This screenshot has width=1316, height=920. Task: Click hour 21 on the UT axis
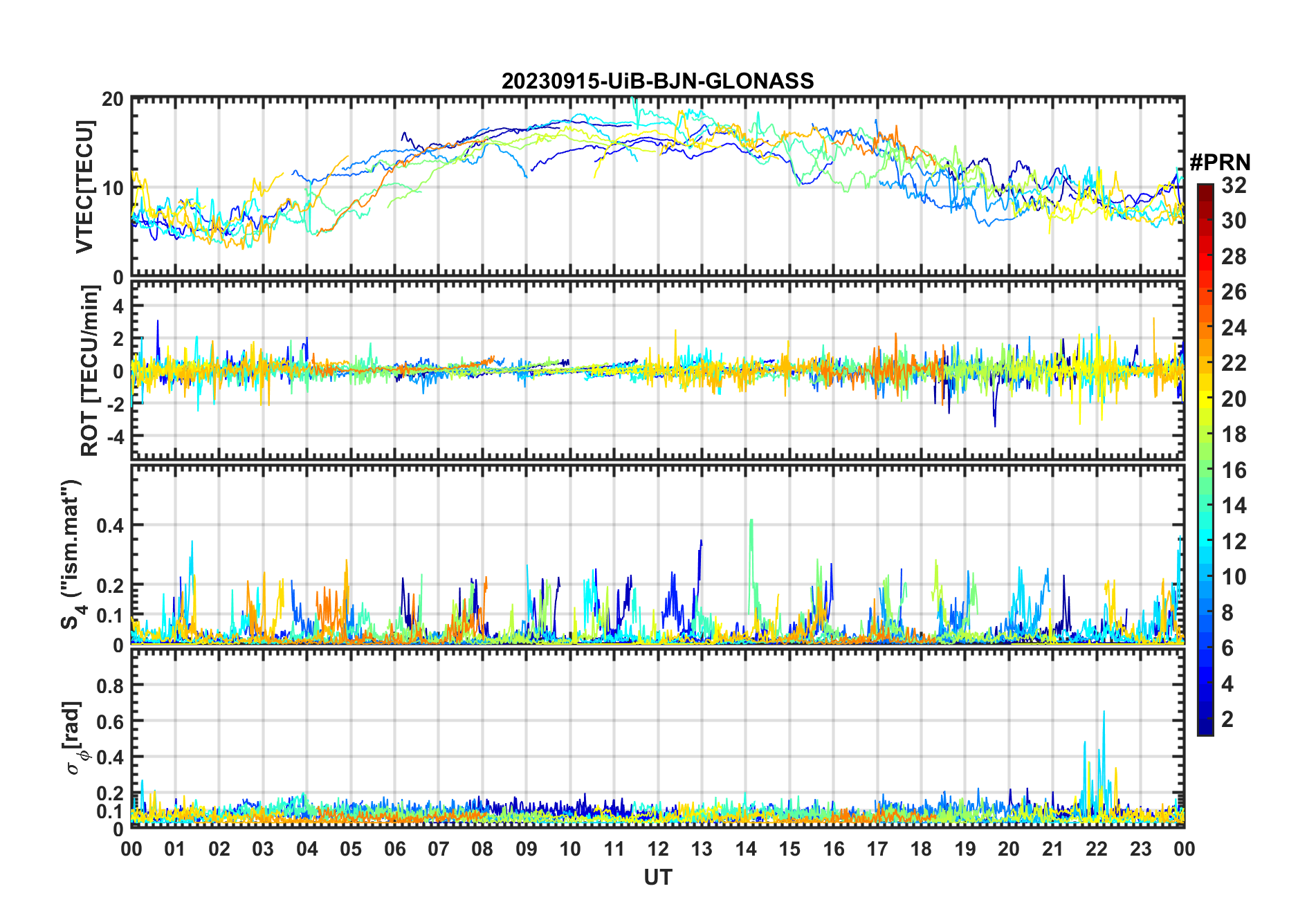(x=1053, y=849)
